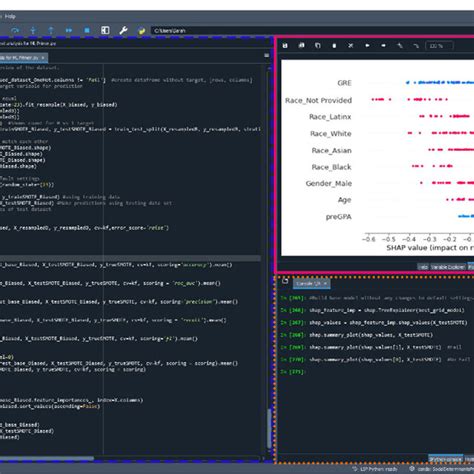Click the Race_Not Provided plot label
This screenshot has width=474, height=474.
(318, 100)
